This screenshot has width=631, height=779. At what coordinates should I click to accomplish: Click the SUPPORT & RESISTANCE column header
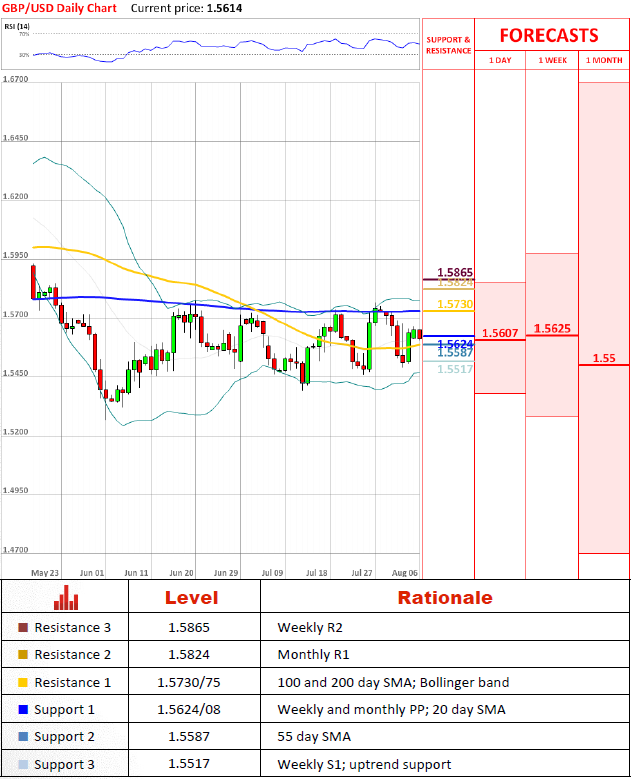coord(447,45)
